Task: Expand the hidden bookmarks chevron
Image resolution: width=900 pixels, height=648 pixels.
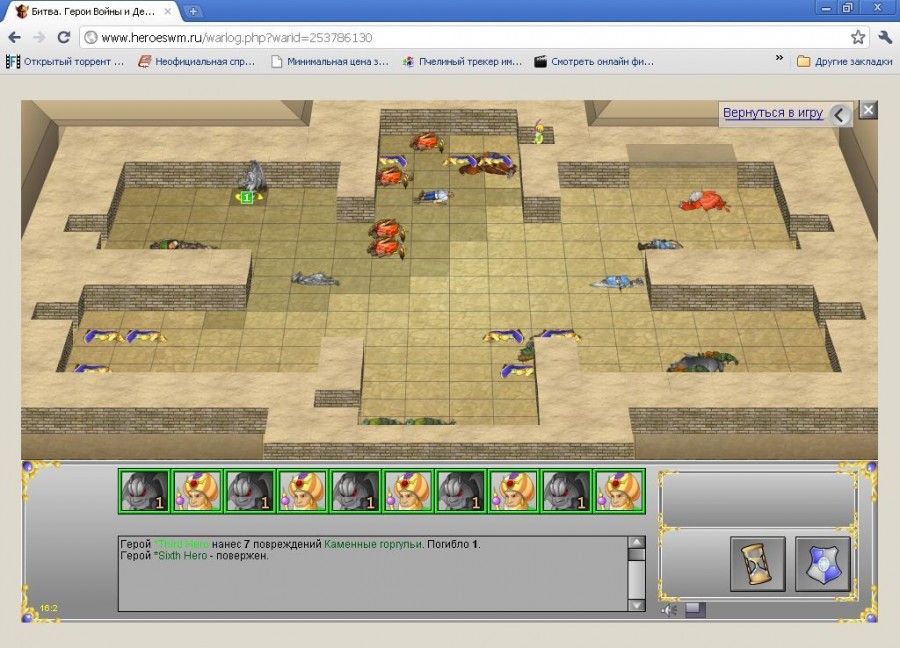Action: point(779,58)
